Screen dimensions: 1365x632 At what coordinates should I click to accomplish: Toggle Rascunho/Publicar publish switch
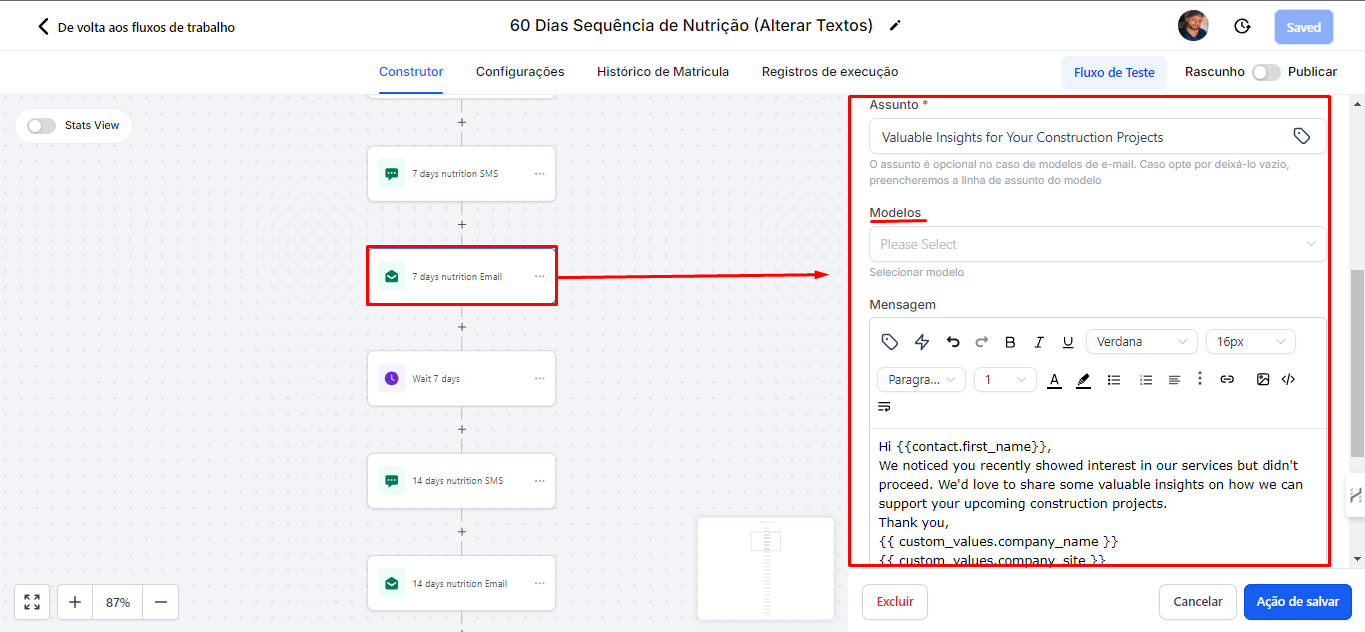click(1266, 72)
